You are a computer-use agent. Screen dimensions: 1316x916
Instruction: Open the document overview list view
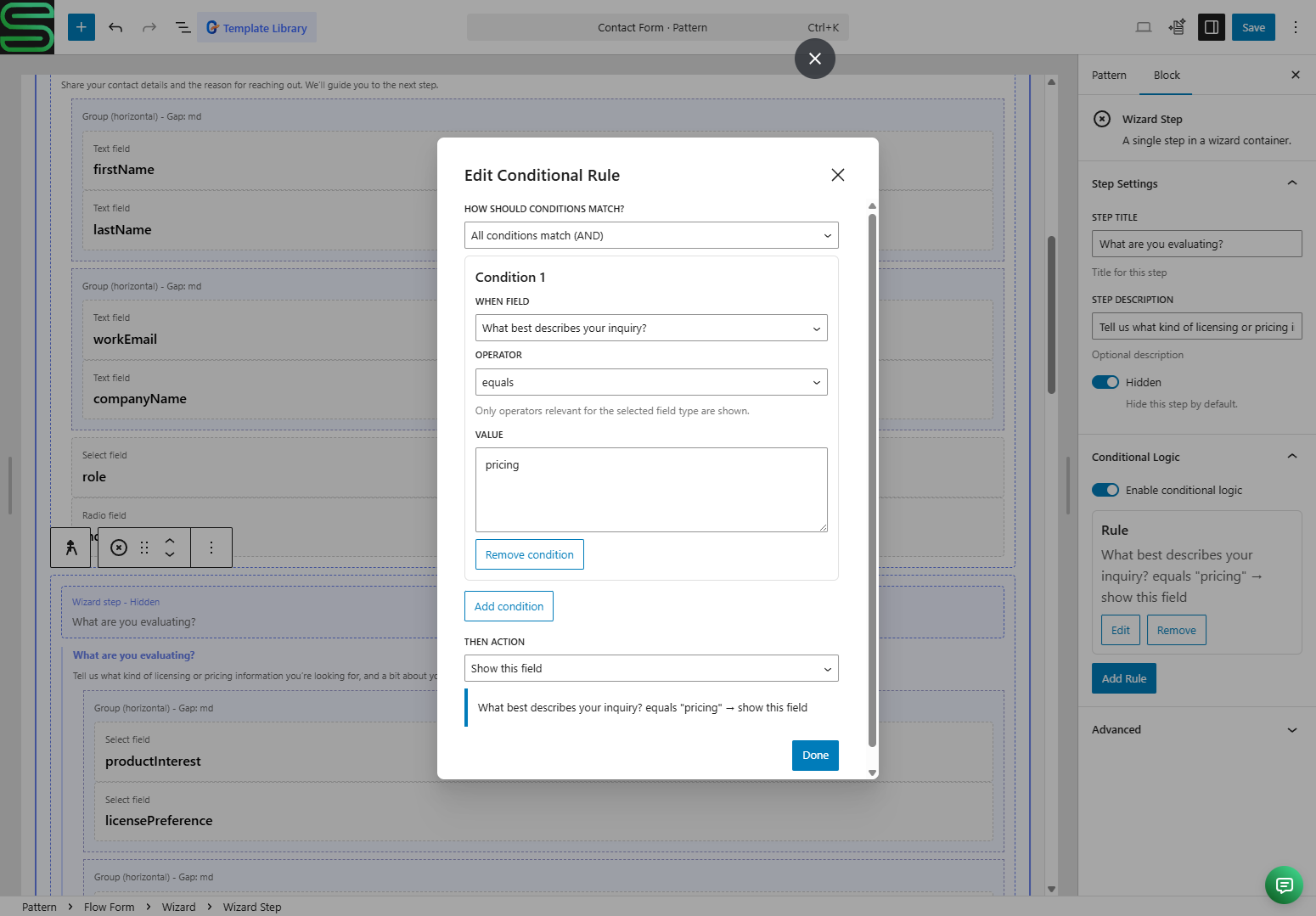click(x=183, y=27)
